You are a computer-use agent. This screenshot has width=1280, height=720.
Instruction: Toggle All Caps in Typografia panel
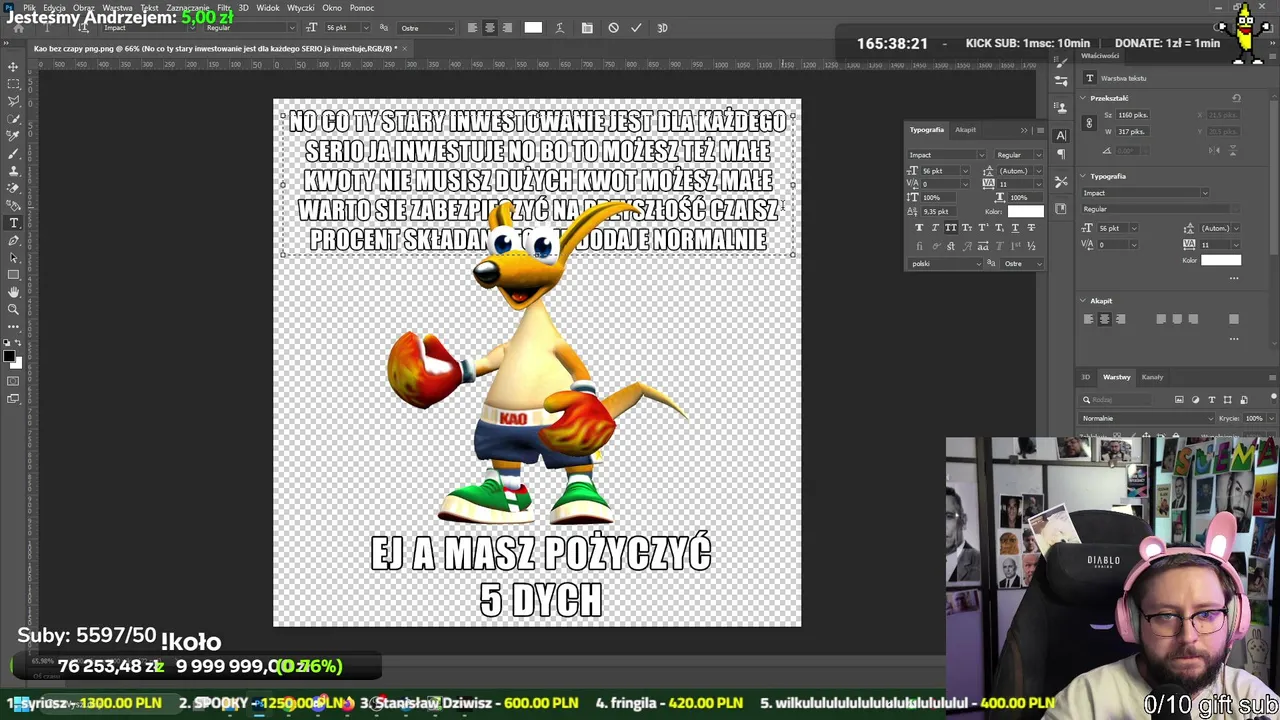(951, 228)
